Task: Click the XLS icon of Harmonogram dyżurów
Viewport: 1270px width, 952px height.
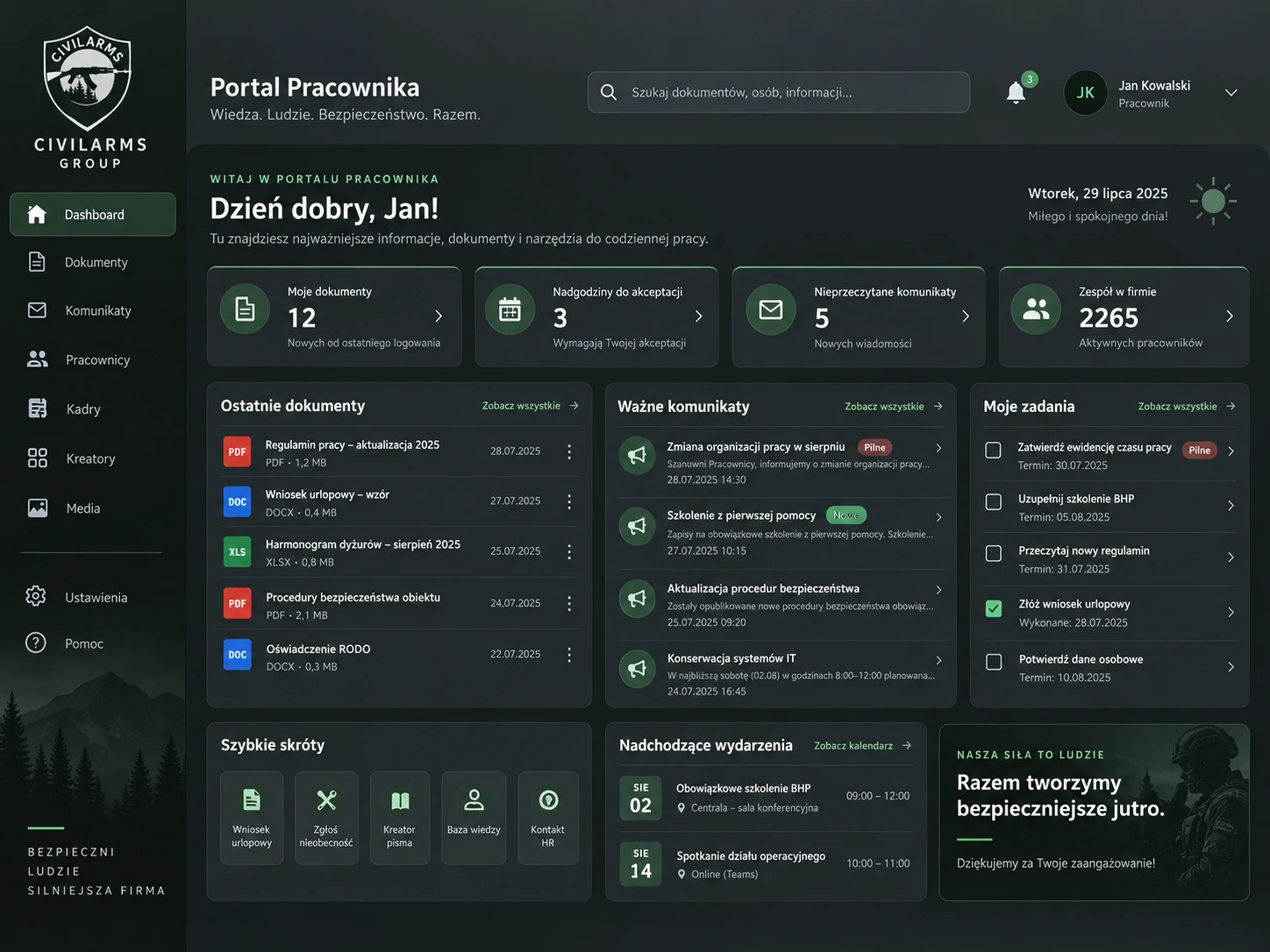Action: [237, 551]
